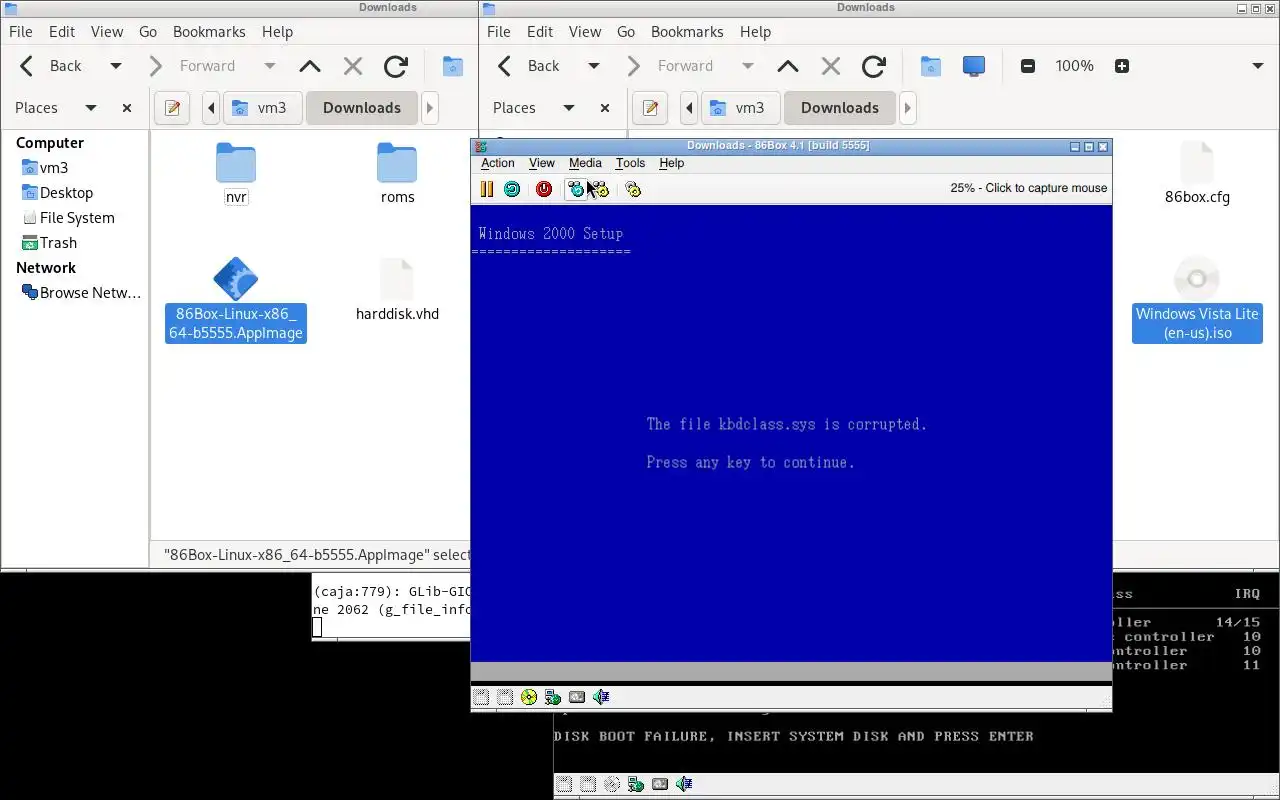Open the Tools menu in 86Box
Screen dimensions: 1280x800
pyautogui.click(x=630, y=163)
